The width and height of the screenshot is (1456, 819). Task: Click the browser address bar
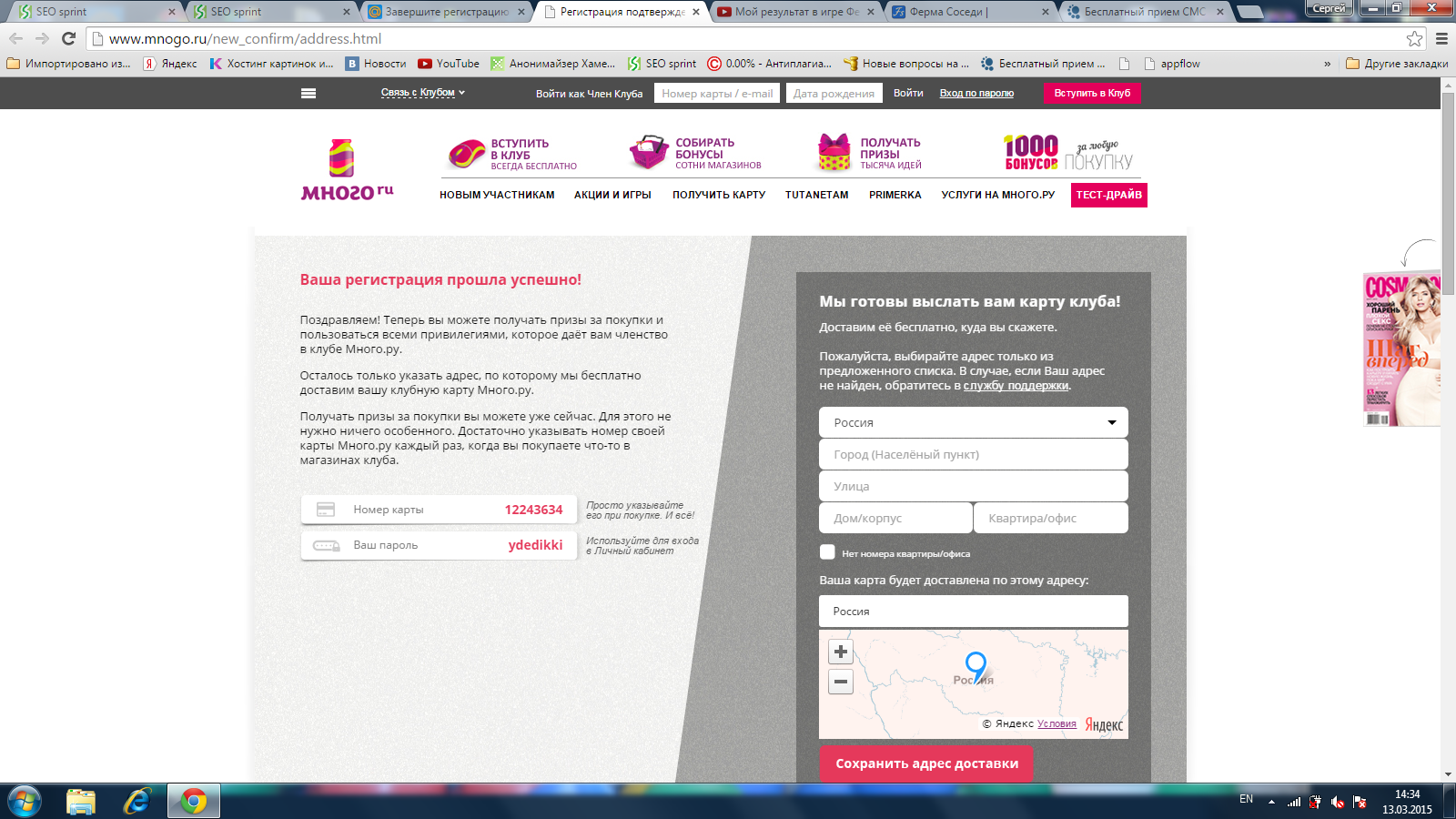(x=746, y=38)
